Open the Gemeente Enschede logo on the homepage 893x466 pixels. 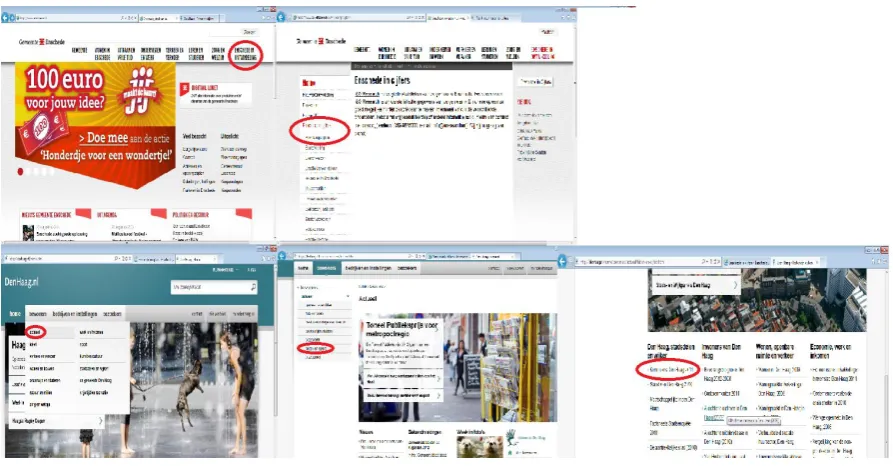[42, 42]
